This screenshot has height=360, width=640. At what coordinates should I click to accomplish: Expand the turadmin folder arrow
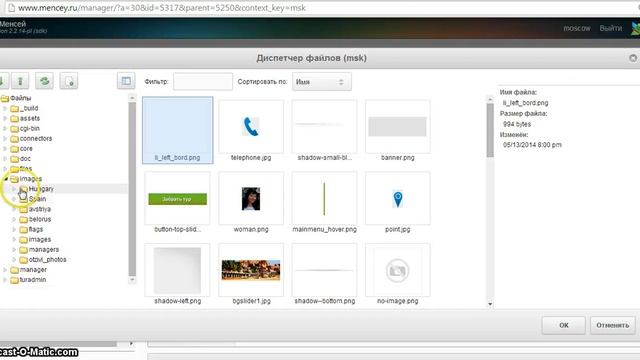point(5,280)
